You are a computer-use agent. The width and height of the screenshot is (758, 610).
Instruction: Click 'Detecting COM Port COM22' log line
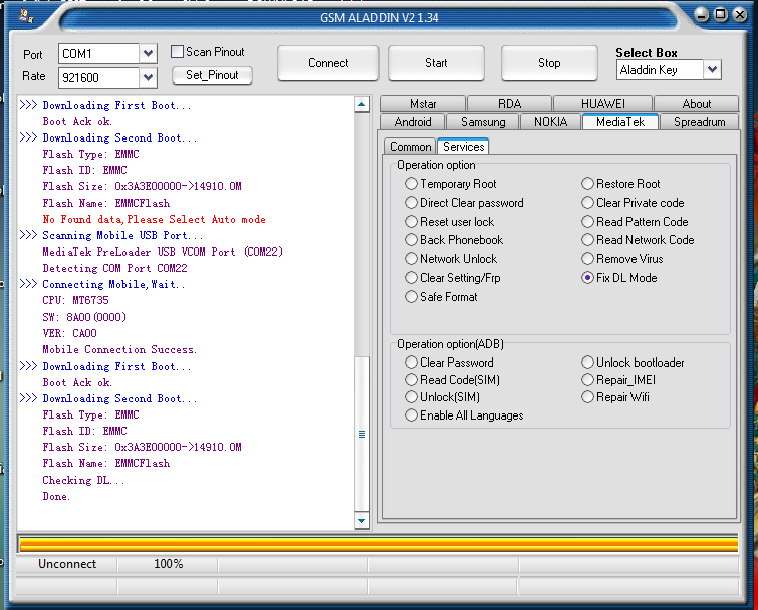point(115,268)
